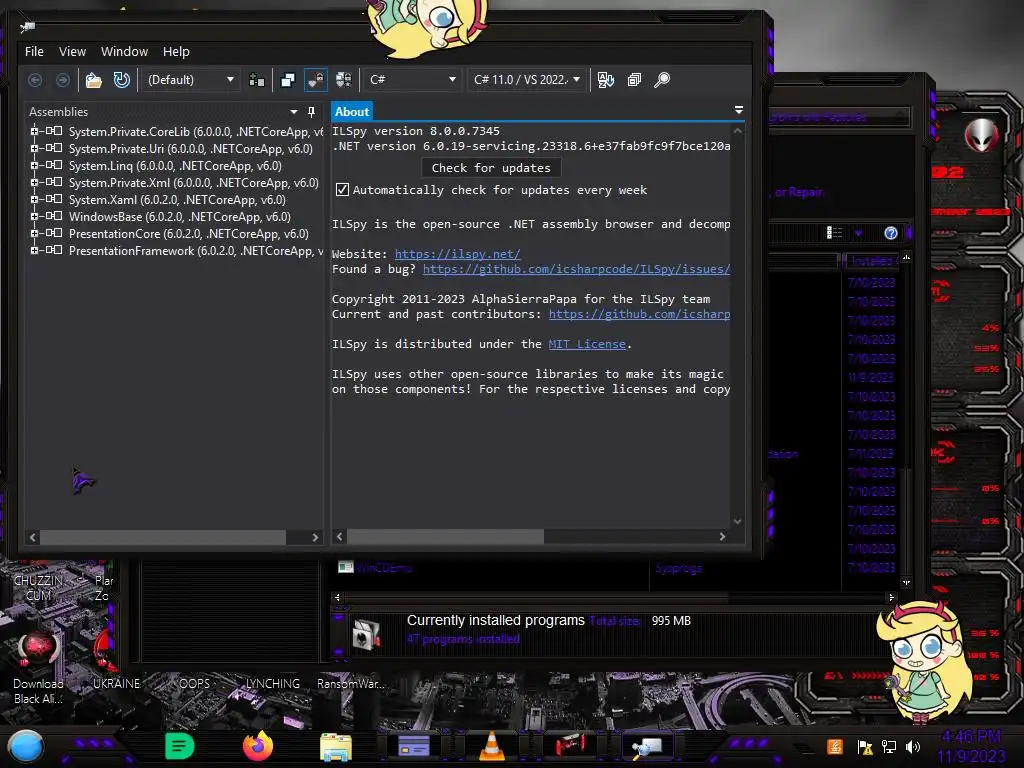Open the C# language dropdown
Image resolution: width=1024 pixels, height=768 pixels.
tap(412, 80)
